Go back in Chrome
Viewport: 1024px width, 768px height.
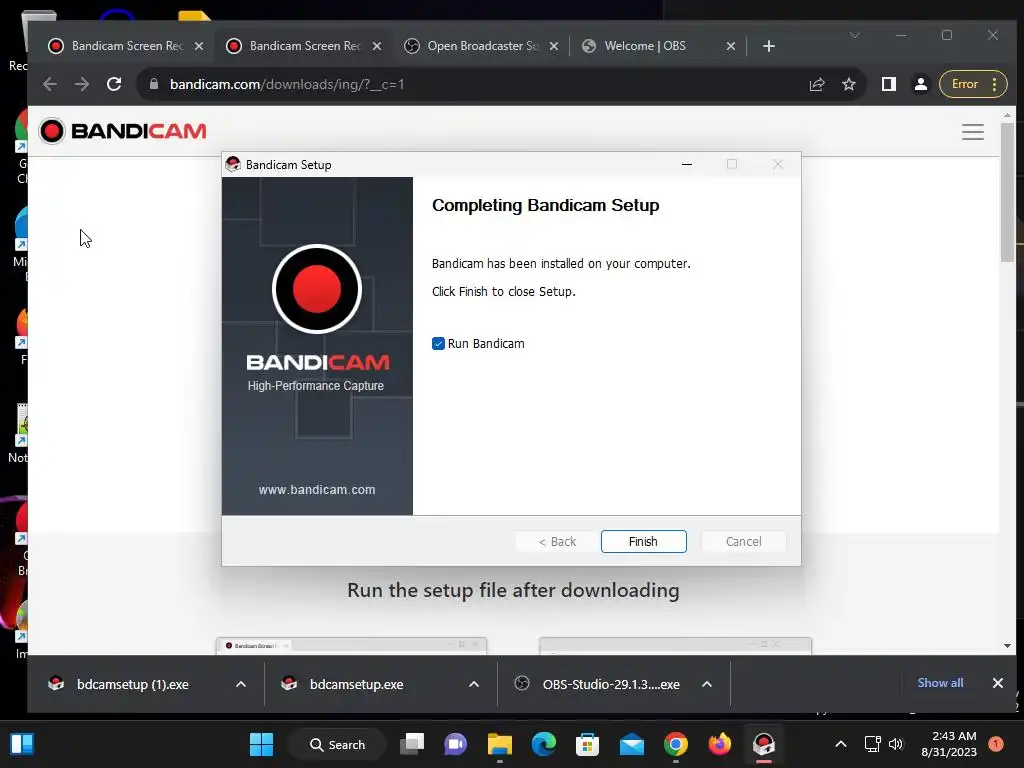[x=50, y=84]
